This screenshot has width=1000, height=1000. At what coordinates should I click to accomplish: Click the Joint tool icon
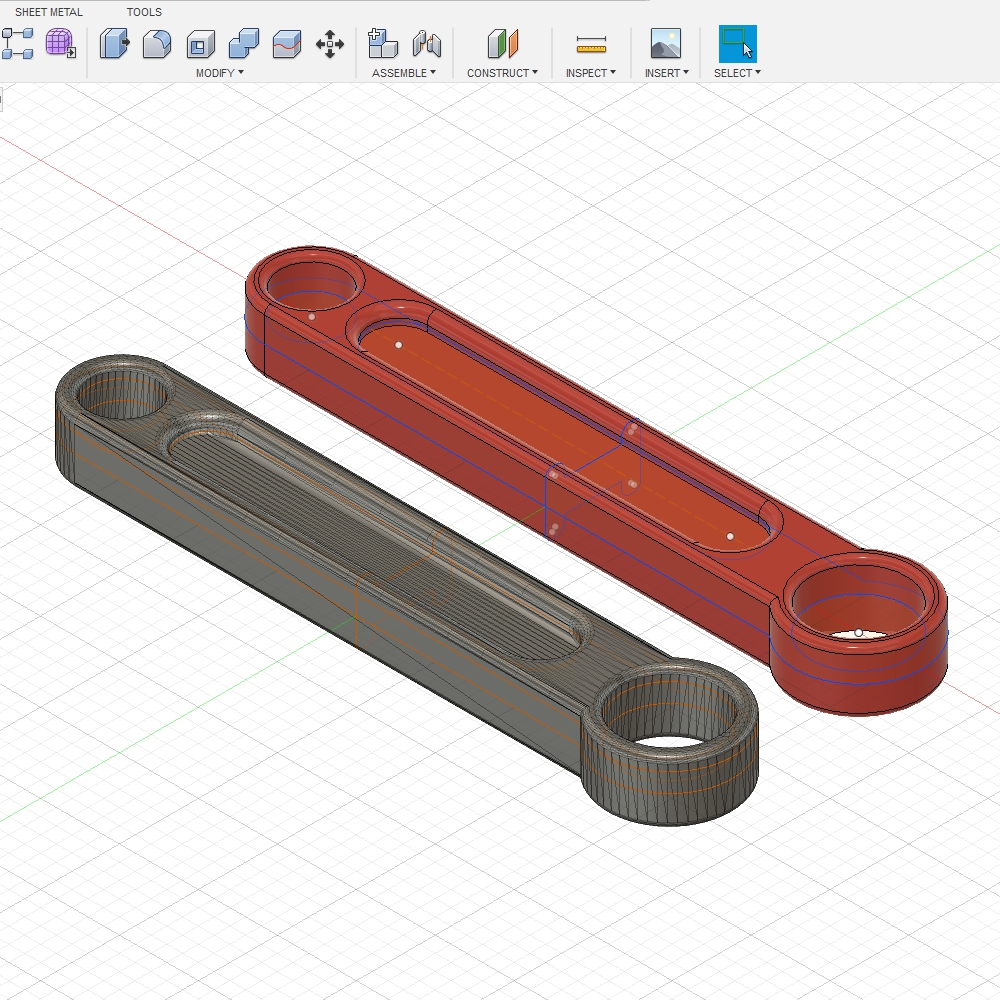[x=427, y=44]
